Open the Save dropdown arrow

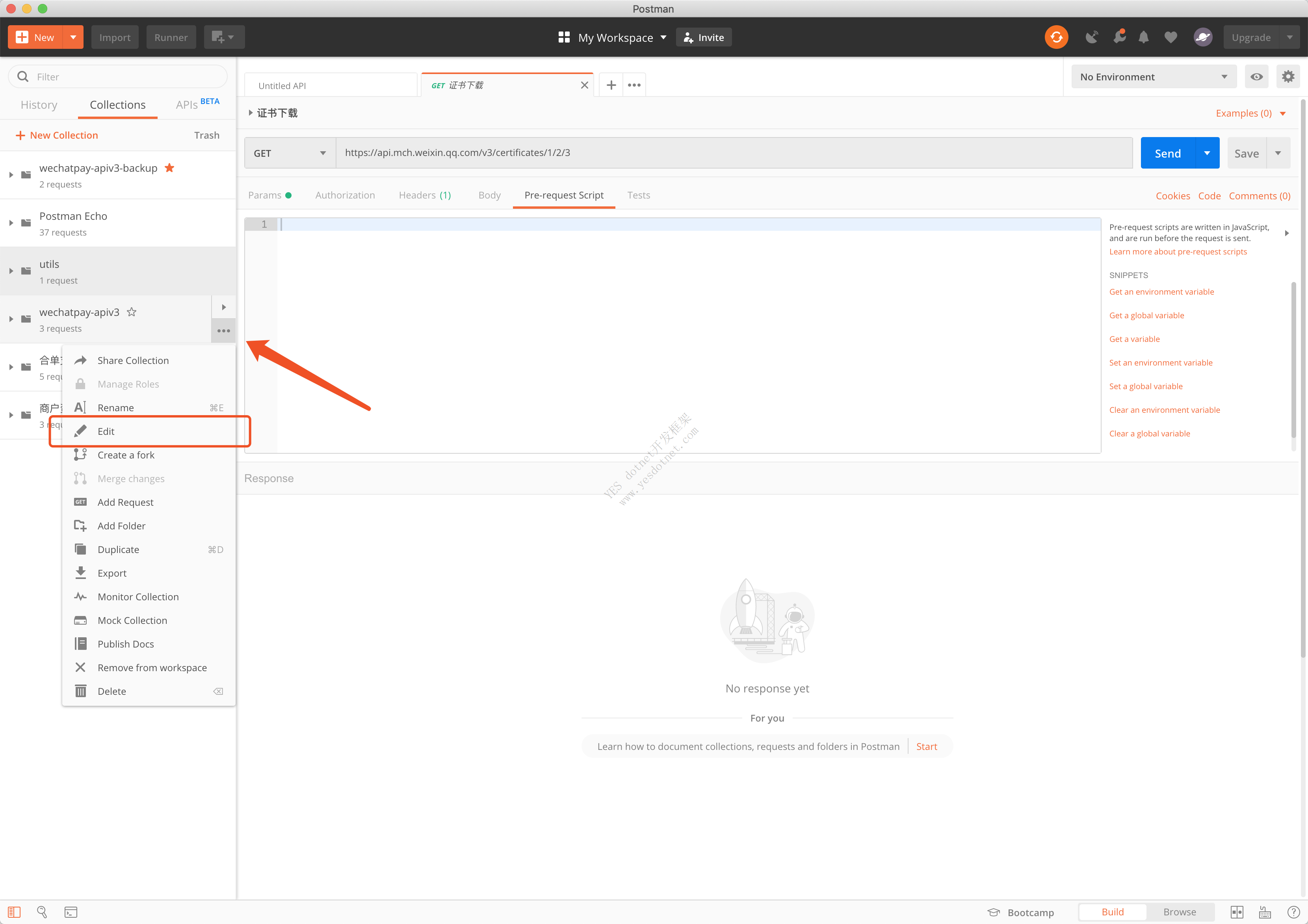point(1278,153)
